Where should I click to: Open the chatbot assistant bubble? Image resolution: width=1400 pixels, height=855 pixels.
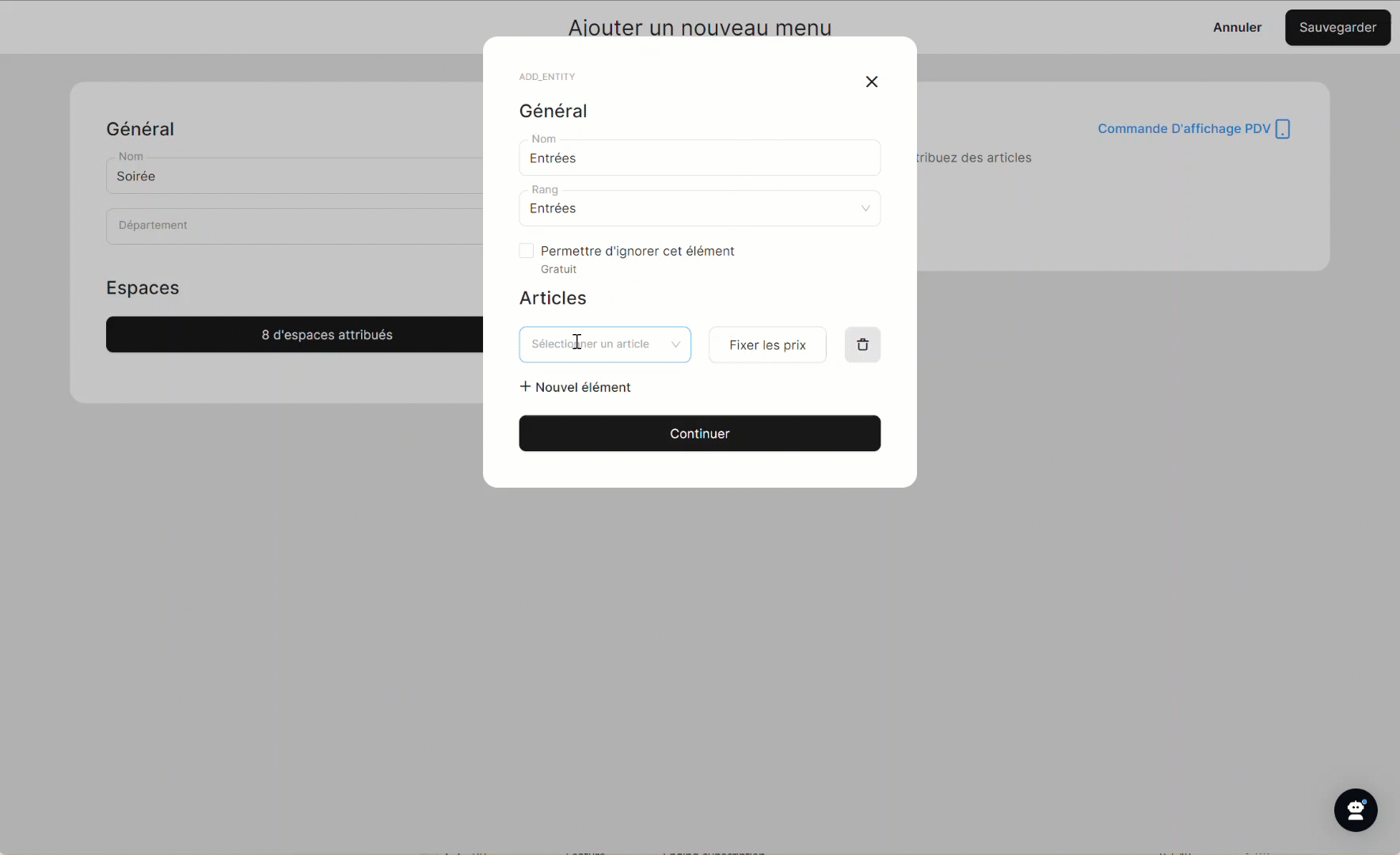1355,810
